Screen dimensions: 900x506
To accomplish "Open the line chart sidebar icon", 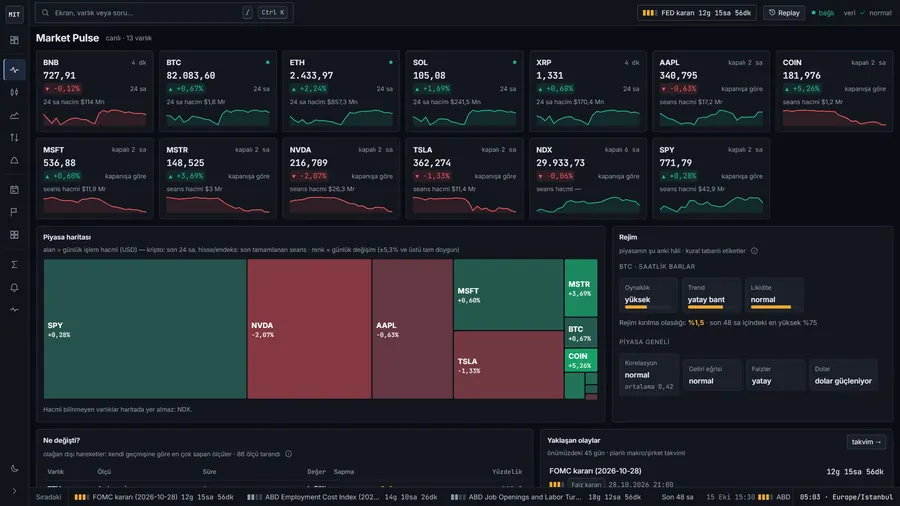I will pos(14,115).
